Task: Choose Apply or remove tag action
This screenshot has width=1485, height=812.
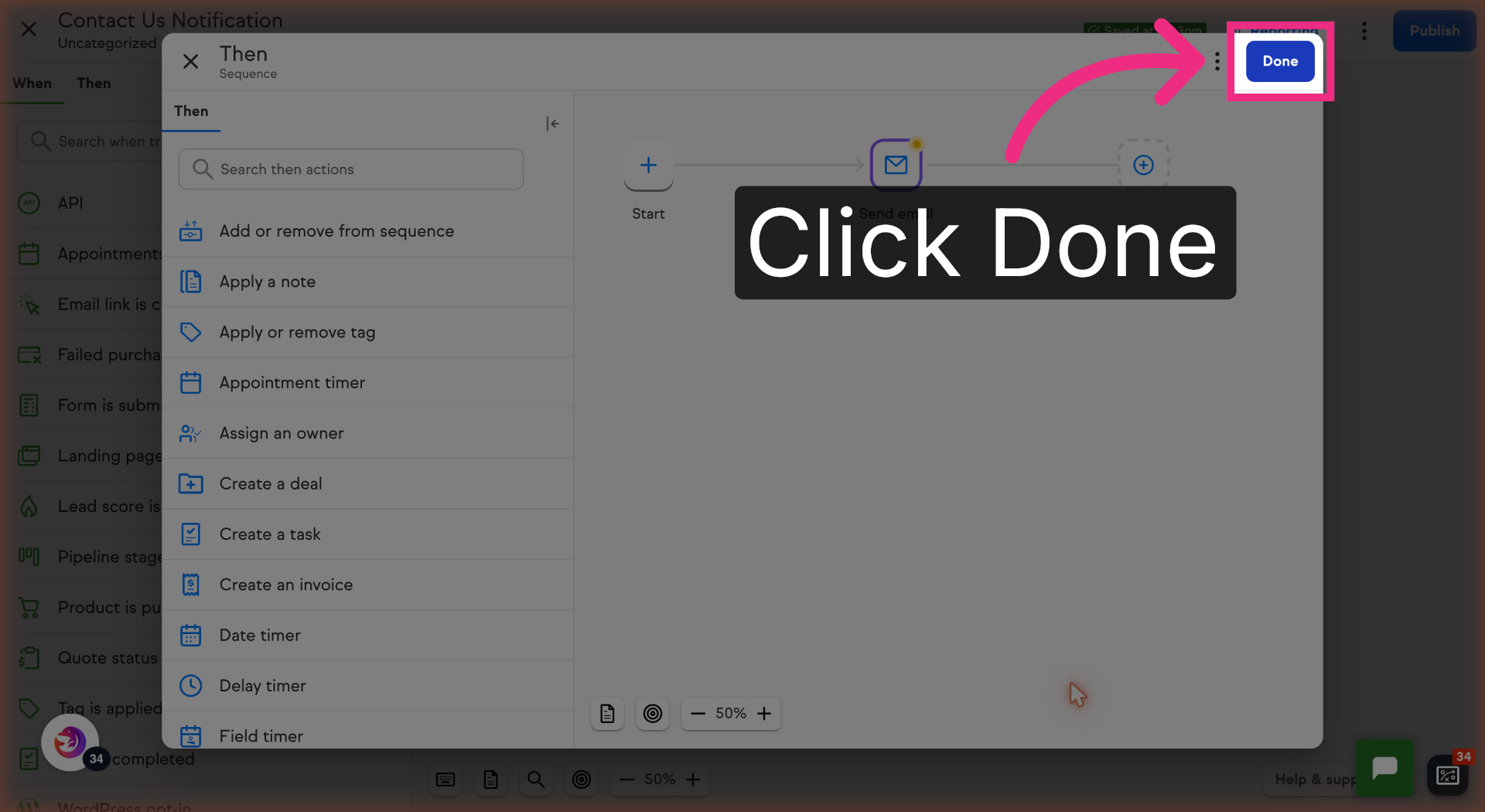Action: pyautogui.click(x=367, y=333)
